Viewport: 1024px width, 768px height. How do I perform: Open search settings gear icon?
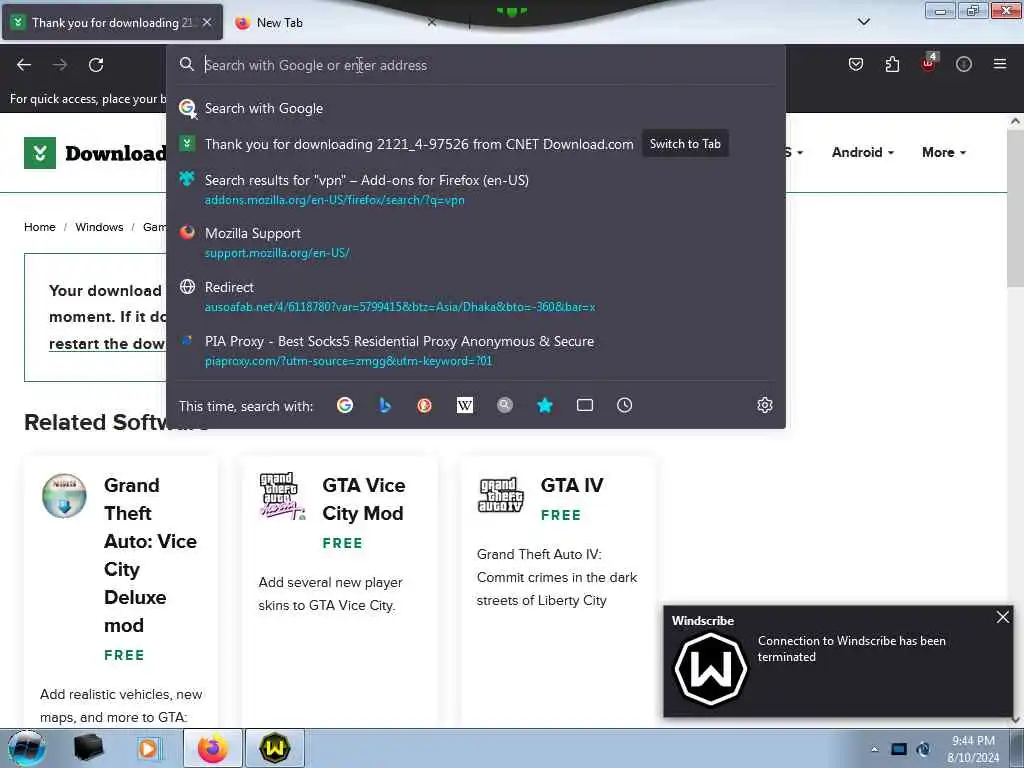pyautogui.click(x=765, y=406)
